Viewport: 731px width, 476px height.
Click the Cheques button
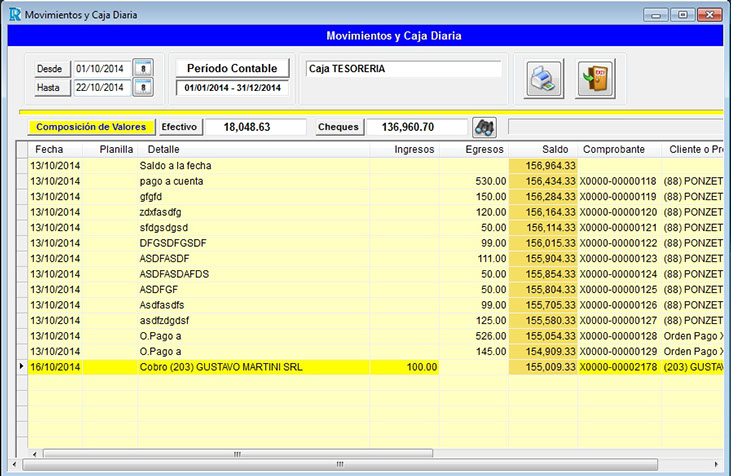[x=337, y=127]
